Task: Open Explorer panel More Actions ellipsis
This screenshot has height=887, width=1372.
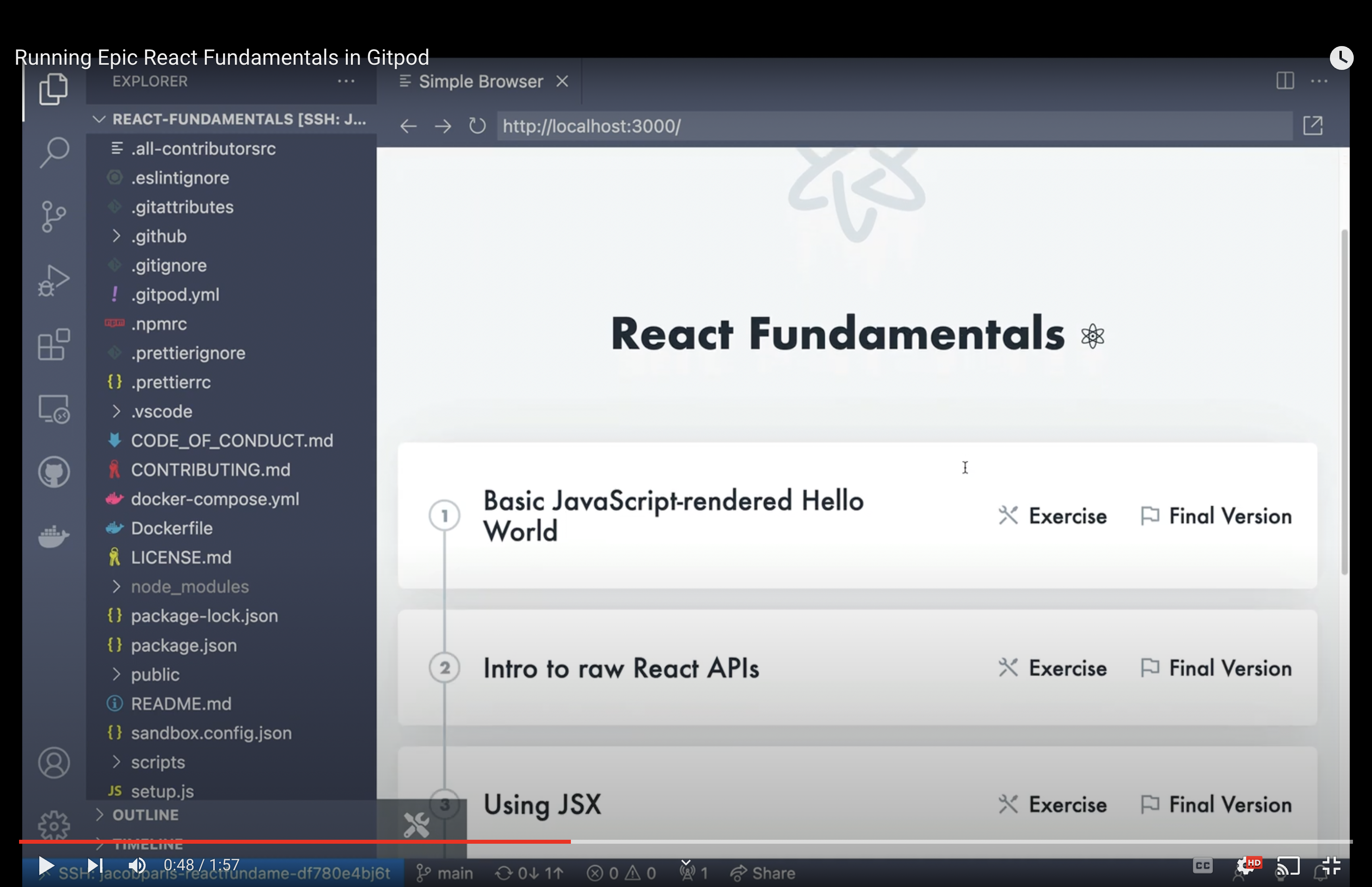Action: click(345, 81)
